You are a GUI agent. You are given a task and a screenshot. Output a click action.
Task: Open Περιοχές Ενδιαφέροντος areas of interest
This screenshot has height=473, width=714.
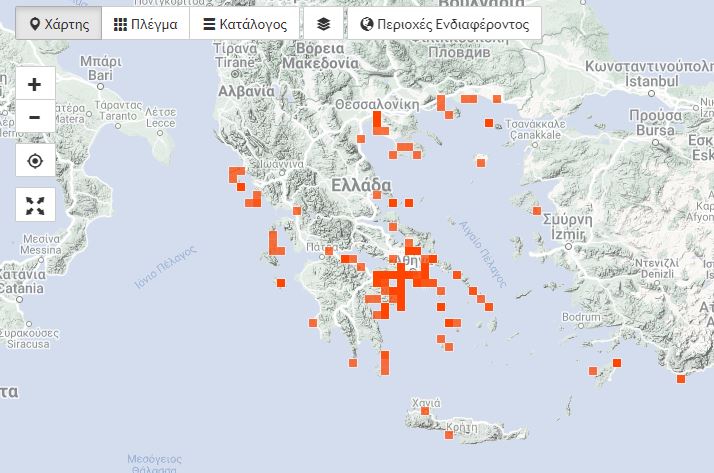pos(443,24)
